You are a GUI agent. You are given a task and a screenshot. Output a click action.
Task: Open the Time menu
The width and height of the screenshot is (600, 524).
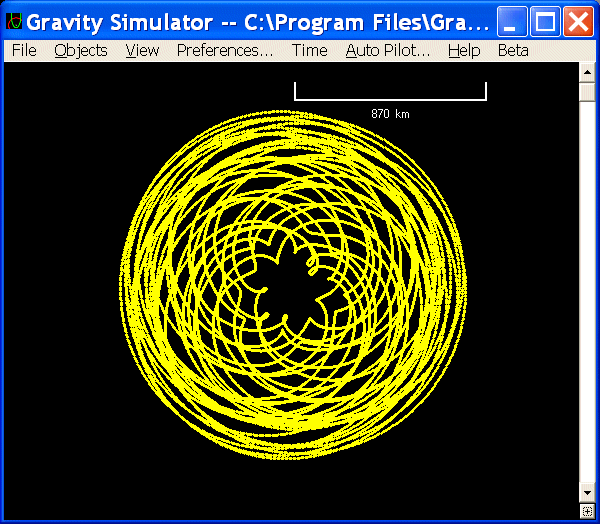coord(310,51)
